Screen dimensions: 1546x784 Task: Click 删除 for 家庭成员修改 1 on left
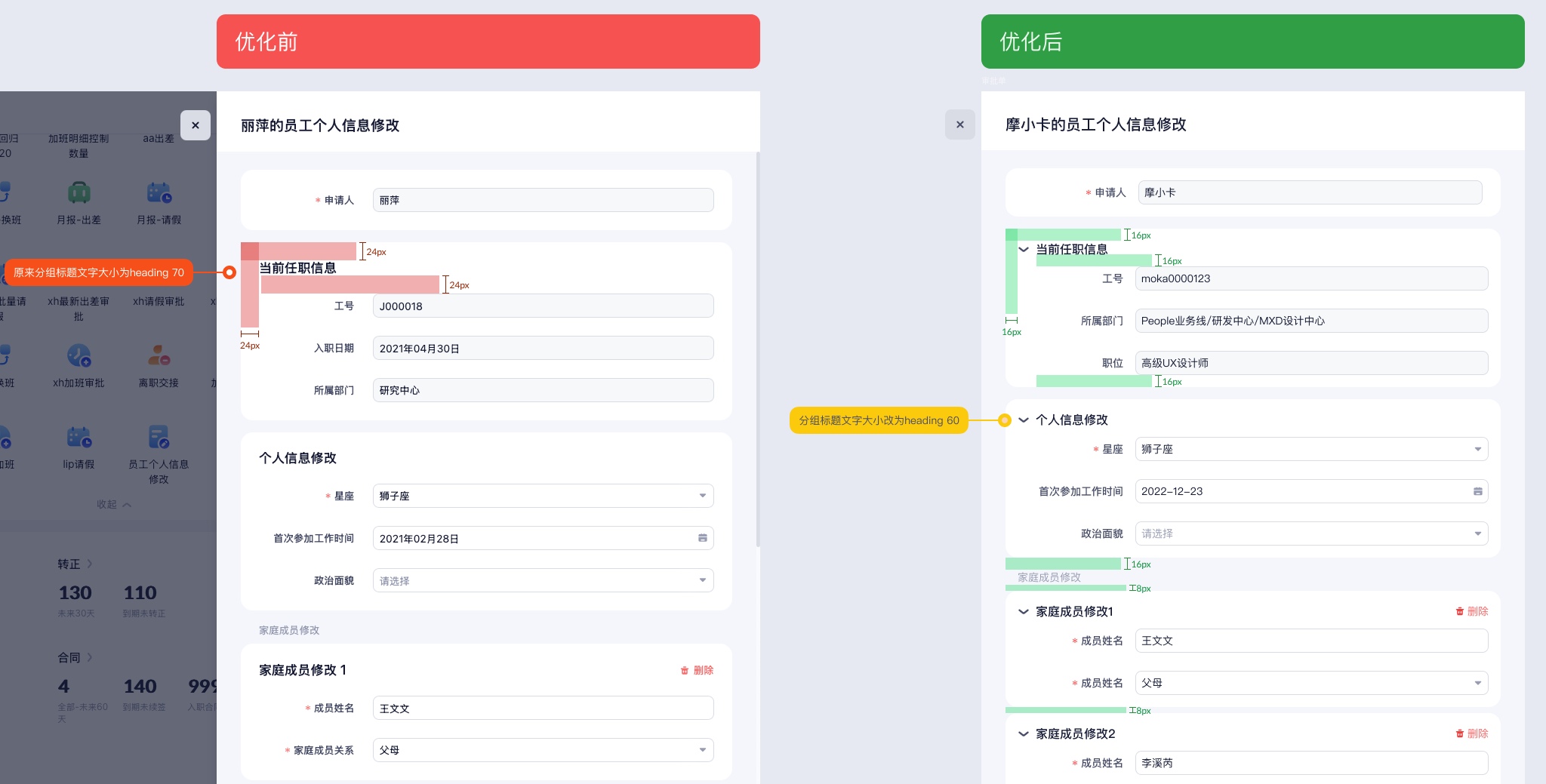[704, 670]
